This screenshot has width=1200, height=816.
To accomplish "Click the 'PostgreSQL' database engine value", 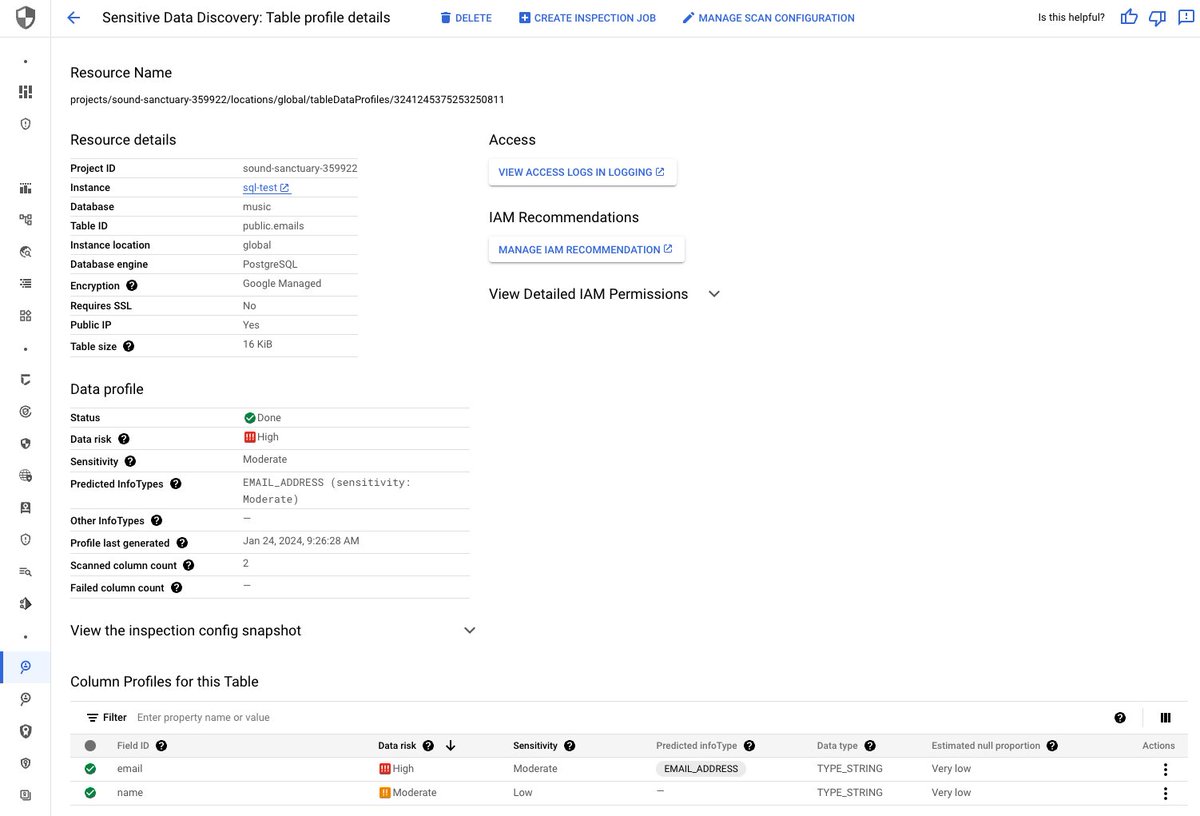I will tap(270, 265).
